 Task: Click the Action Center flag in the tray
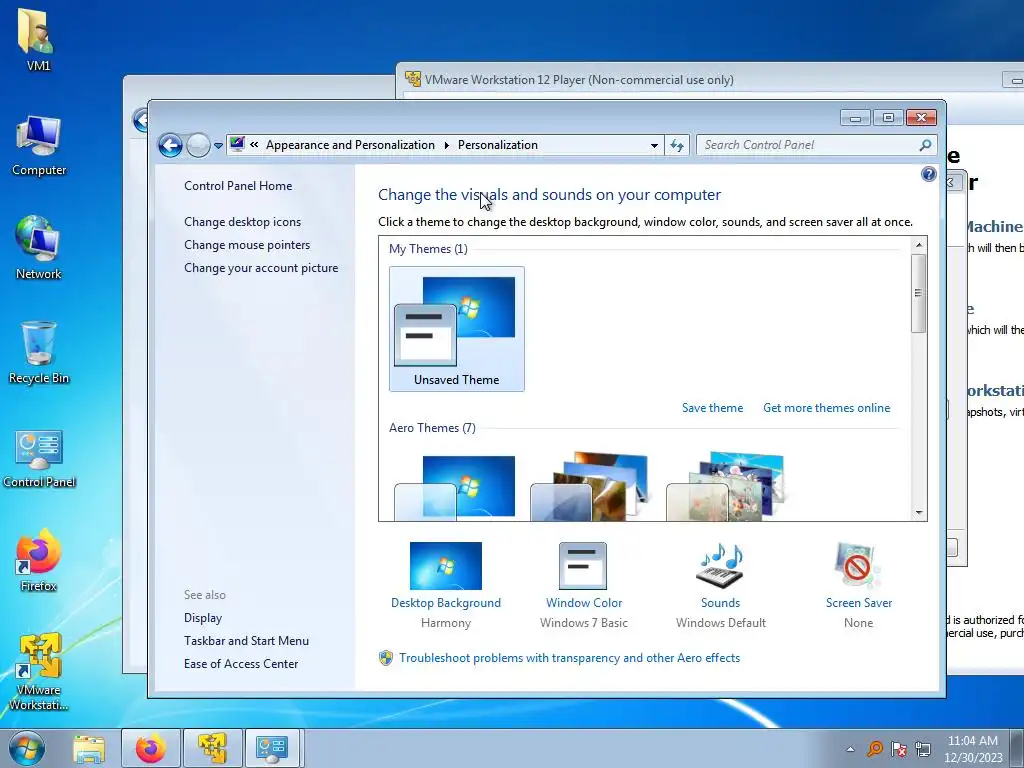coord(899,749)
